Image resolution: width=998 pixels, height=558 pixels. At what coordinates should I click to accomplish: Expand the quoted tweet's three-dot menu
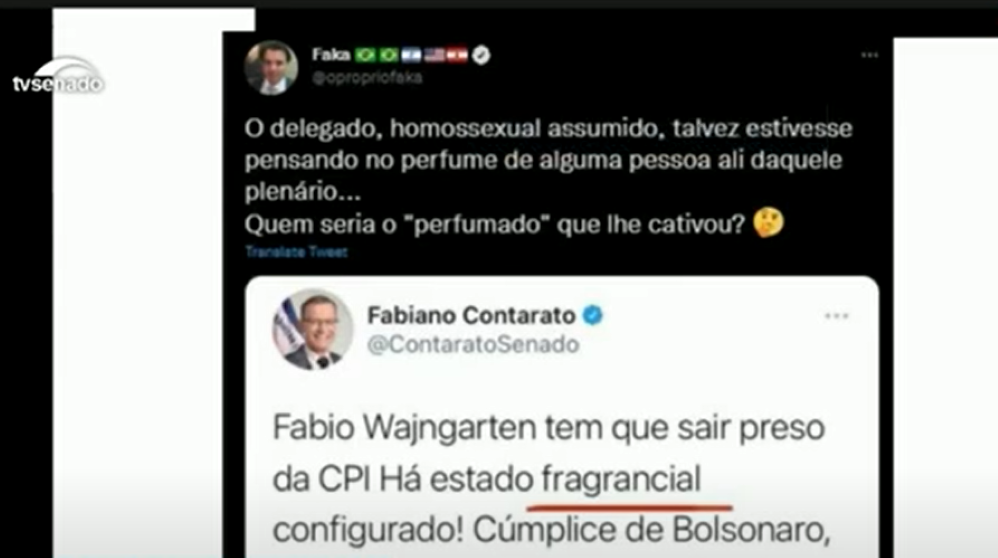pyautogui.click(x=836, y=316)
